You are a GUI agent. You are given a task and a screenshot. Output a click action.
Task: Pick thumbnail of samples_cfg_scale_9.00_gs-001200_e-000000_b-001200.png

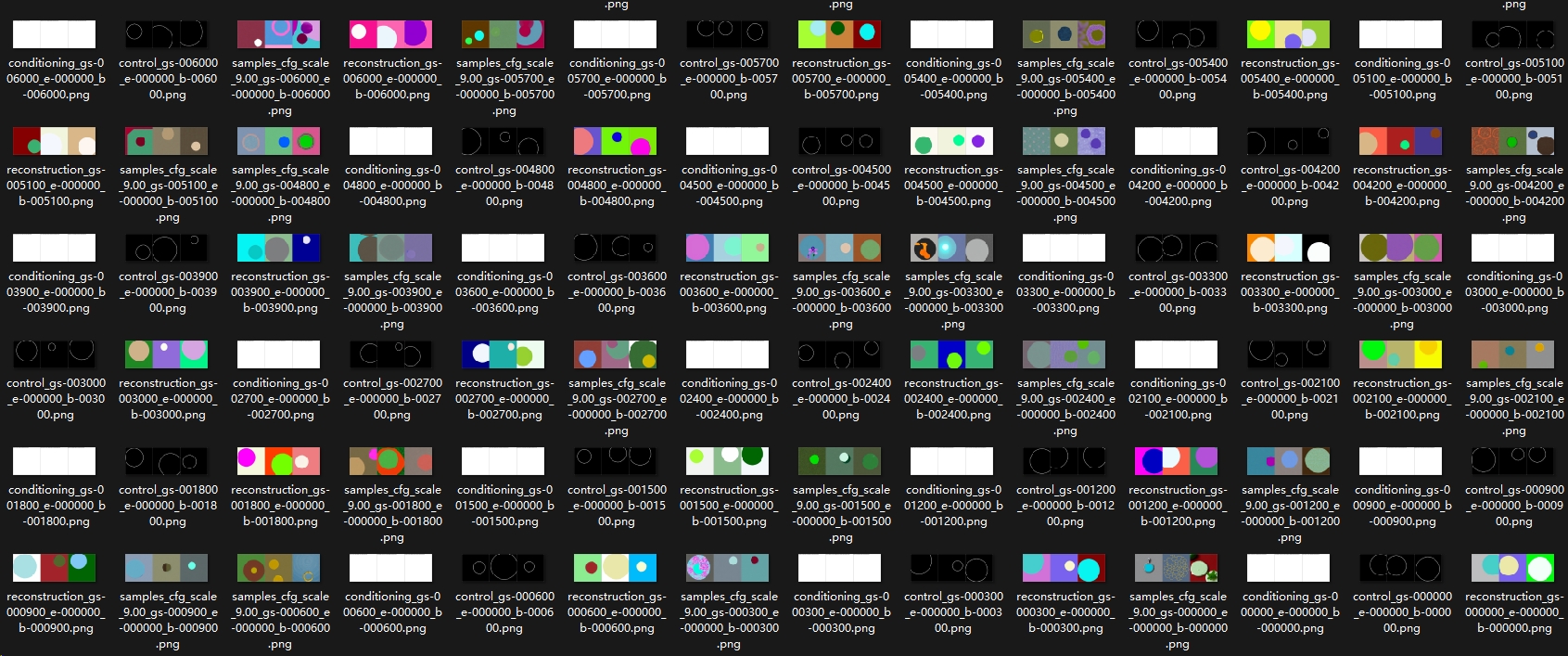[x=1289, y=461]
